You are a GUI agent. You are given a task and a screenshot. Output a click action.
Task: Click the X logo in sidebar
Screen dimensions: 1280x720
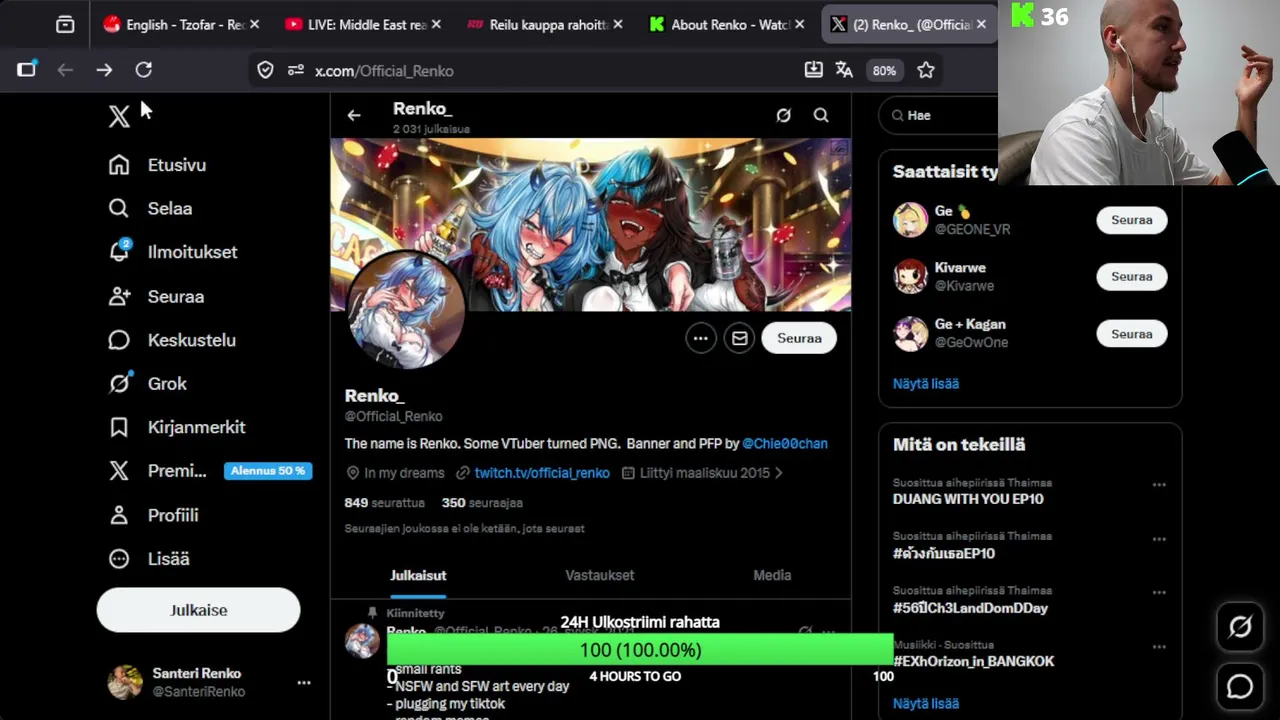coord(119,116)
